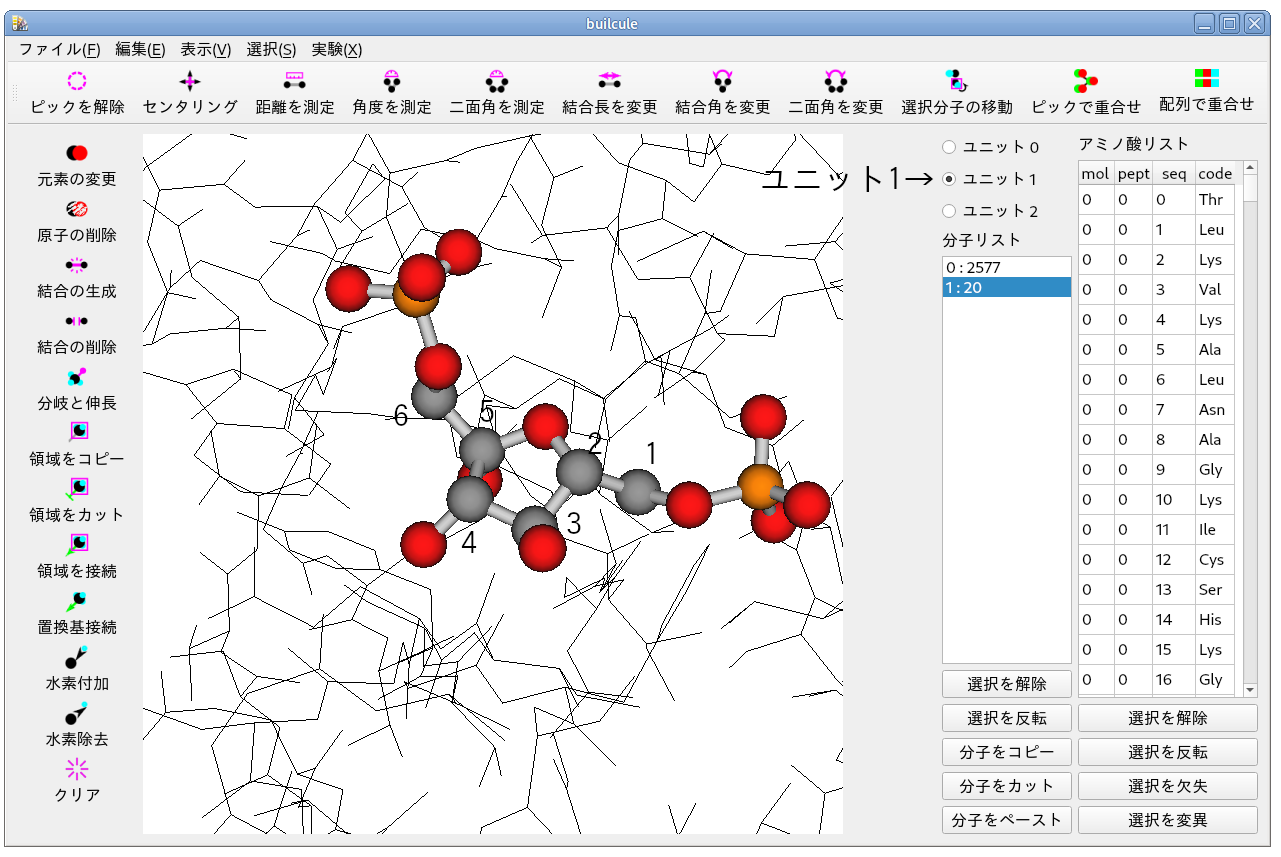This screenshot has height=857, width=1281.
Task: Click the amino acid list scrollbar down arrow
Action: (x=1250, y=689)
